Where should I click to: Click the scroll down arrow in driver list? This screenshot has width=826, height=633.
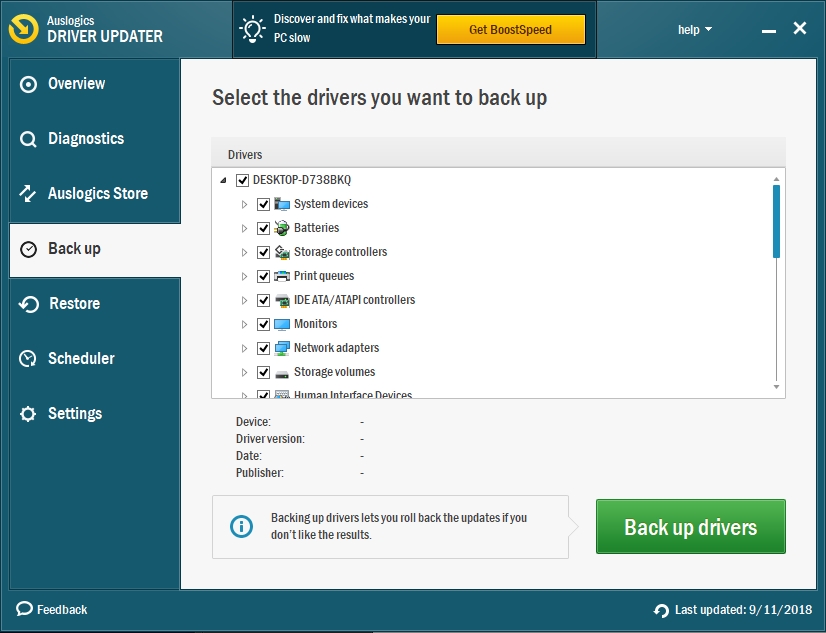(776, 387)
